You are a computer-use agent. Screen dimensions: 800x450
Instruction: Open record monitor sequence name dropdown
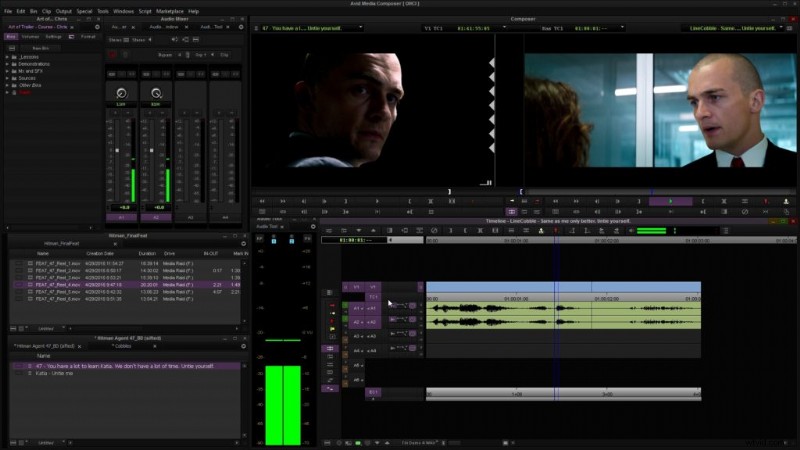tap(781, 28)
